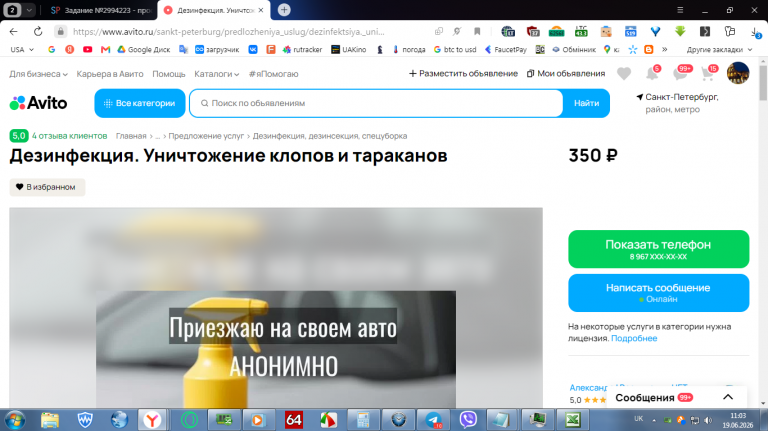
Task: Focus the Поиск по объявлениям search field
Action: point(376,103)
